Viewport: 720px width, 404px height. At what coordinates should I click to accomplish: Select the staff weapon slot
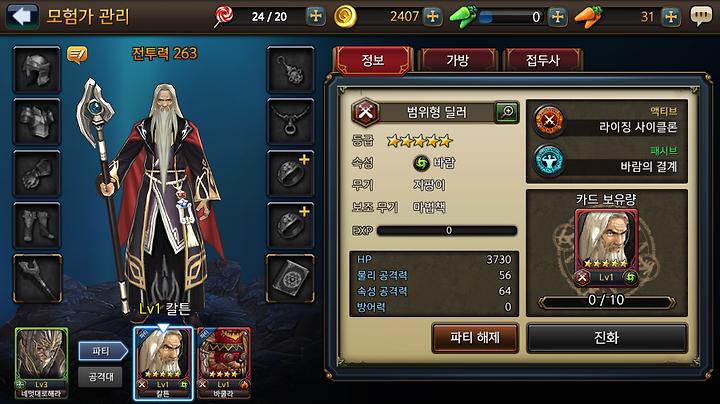(37, 278)
